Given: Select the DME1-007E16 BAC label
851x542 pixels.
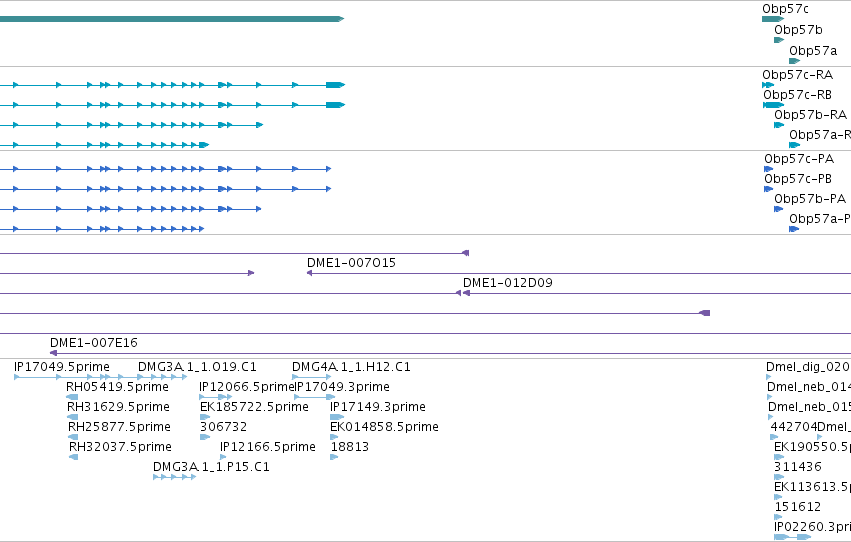Looking at the screenshot, I should (93, 343).
